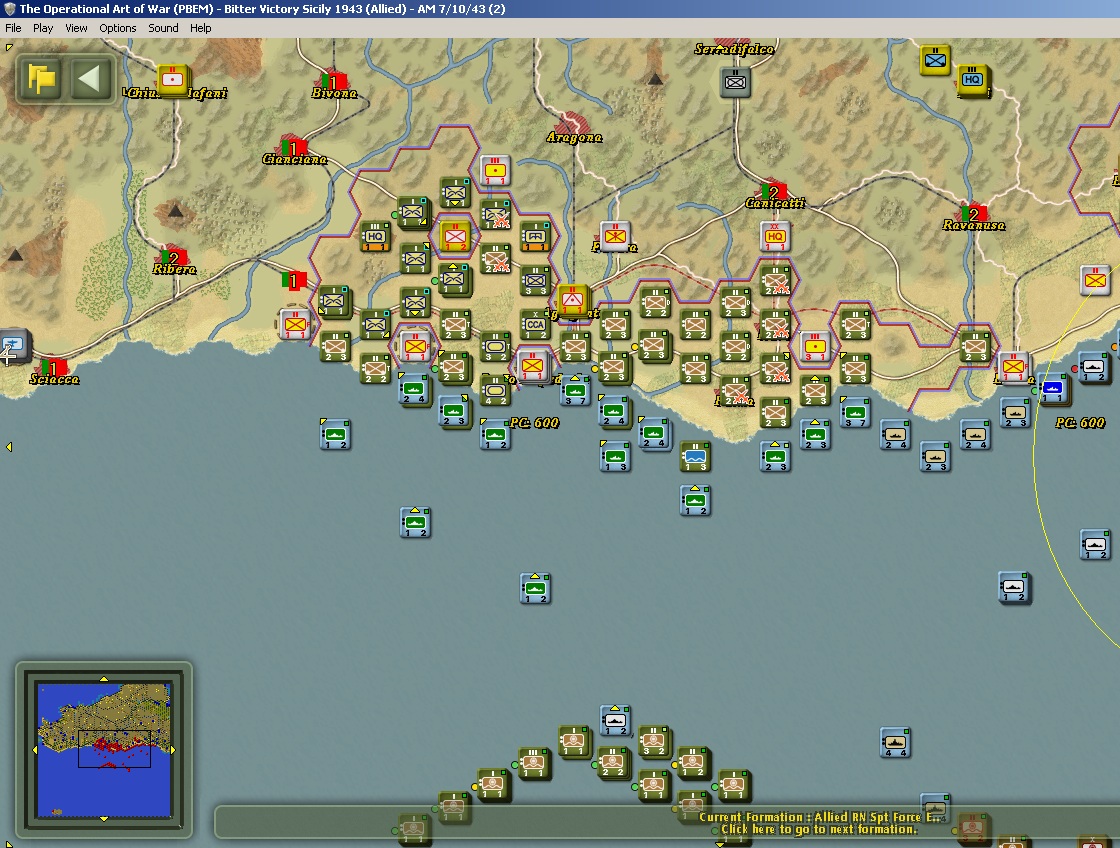Select the green armor unit marked 3-2
The width and height of the screenshot is (1120, 848).
pyautogui.click(x=495, y=346)
